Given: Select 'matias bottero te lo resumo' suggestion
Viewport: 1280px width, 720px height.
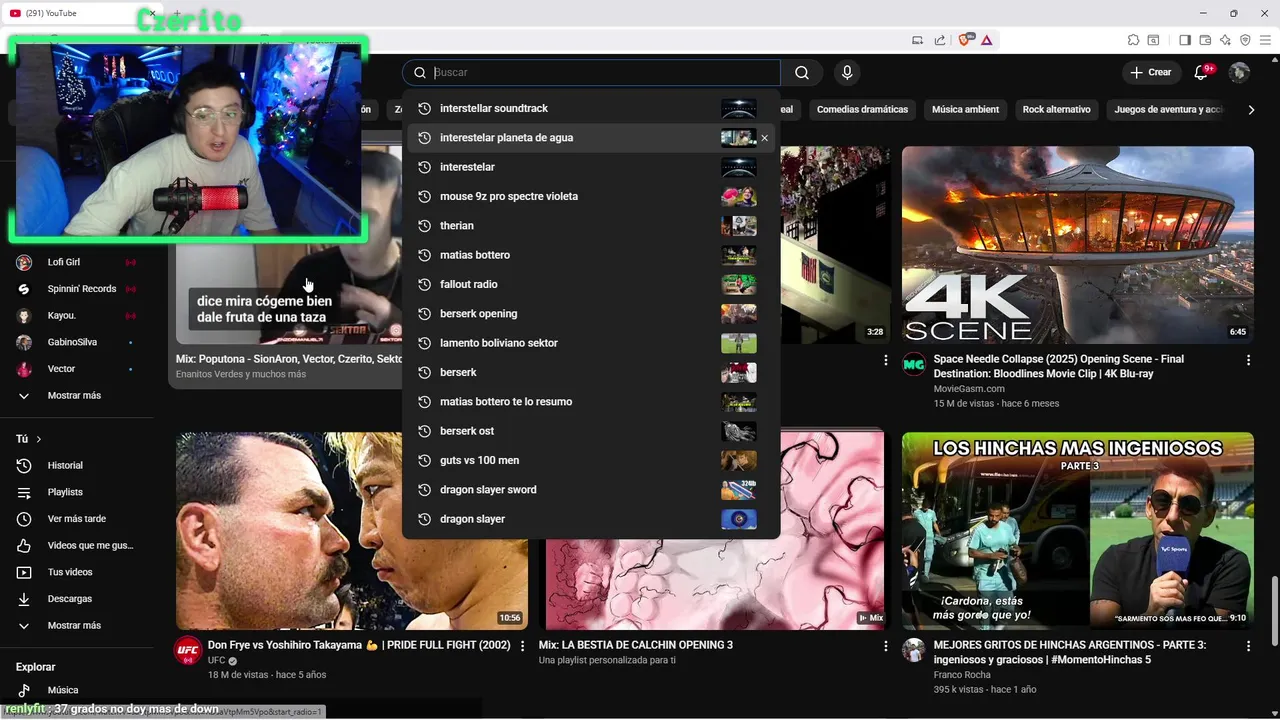Looking at the screenshot, I should coord(591,402).
